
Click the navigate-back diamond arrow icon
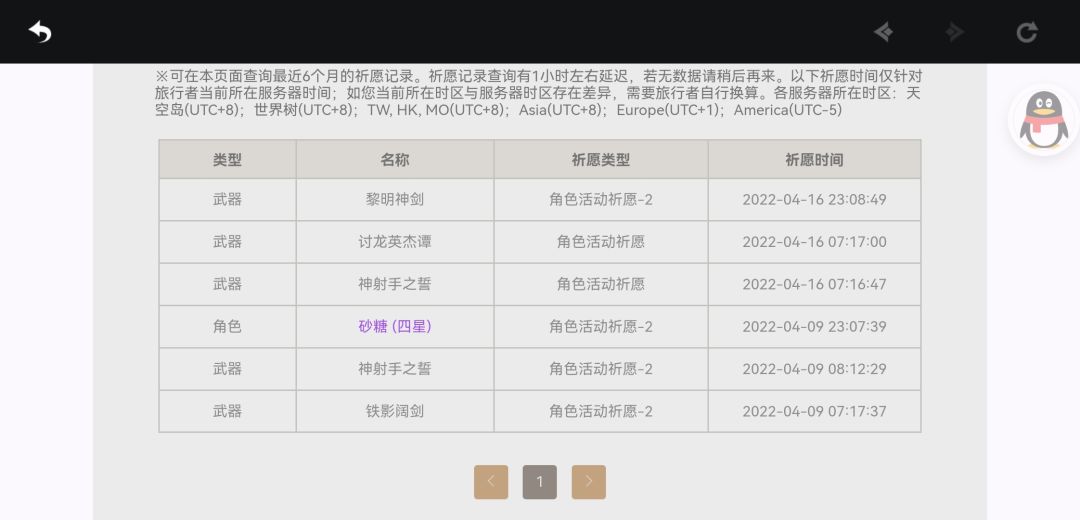[884, 32]
